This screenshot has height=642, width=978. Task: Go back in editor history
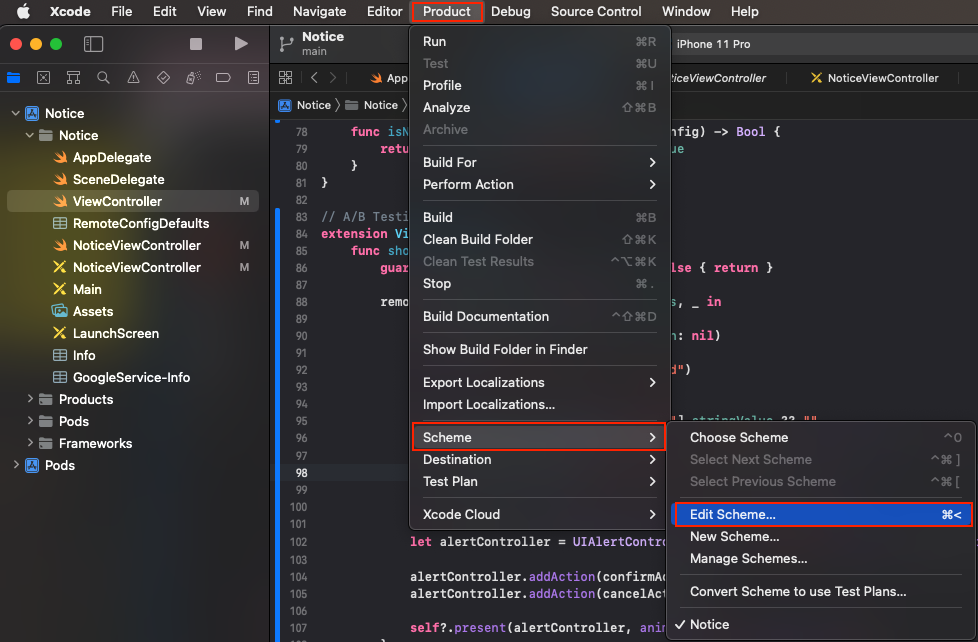tap(314, 78)
